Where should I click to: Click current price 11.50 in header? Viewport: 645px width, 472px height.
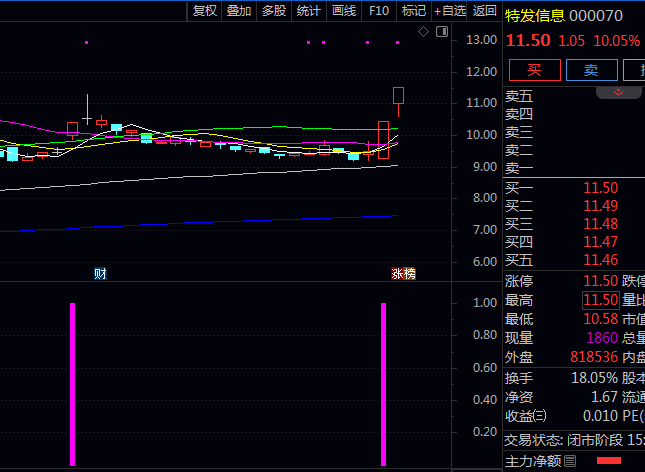tap(528, 40)
